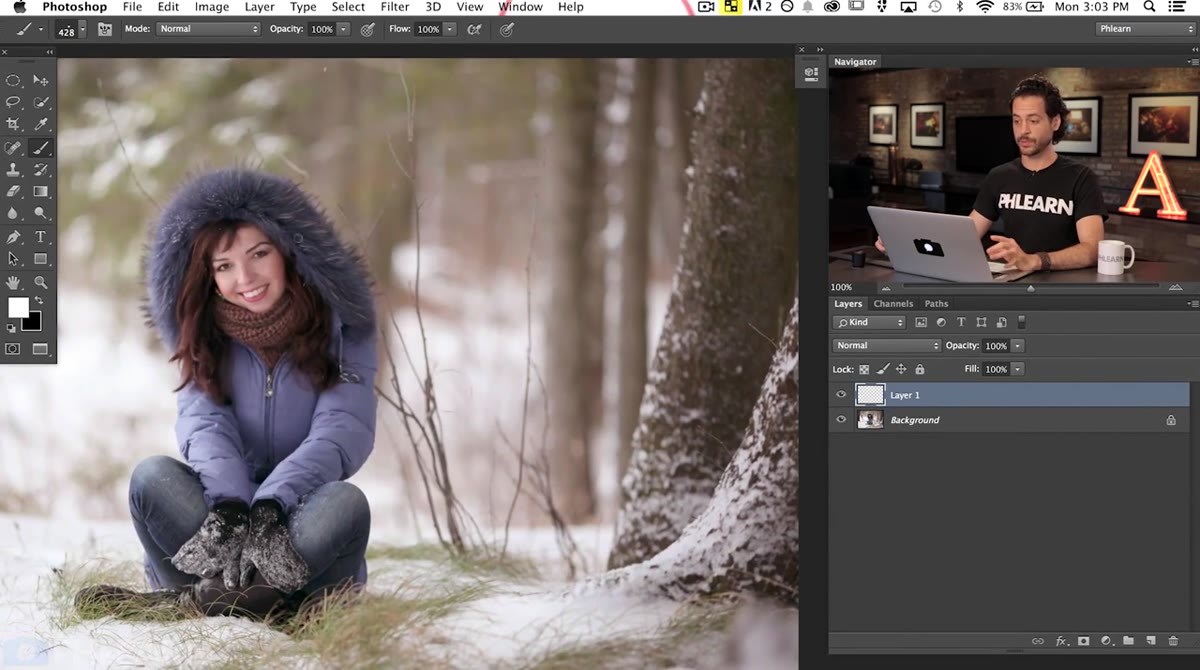Click the Add Layer Style fx icon
This screenshot has width=1200, height=670.
(1061, 641)
